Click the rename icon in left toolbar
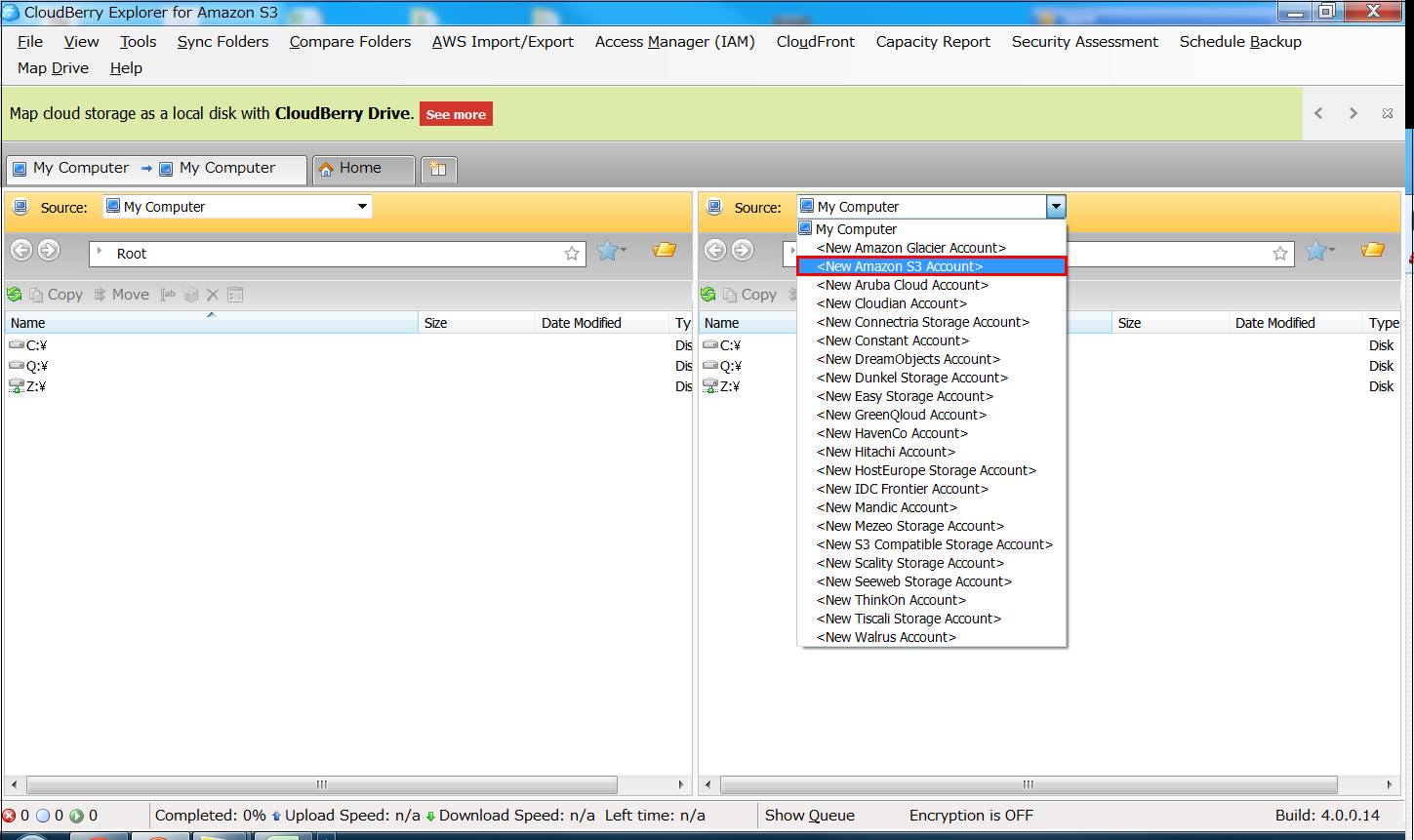Viewport: 1414px width, 840px height. pos(168,295)
